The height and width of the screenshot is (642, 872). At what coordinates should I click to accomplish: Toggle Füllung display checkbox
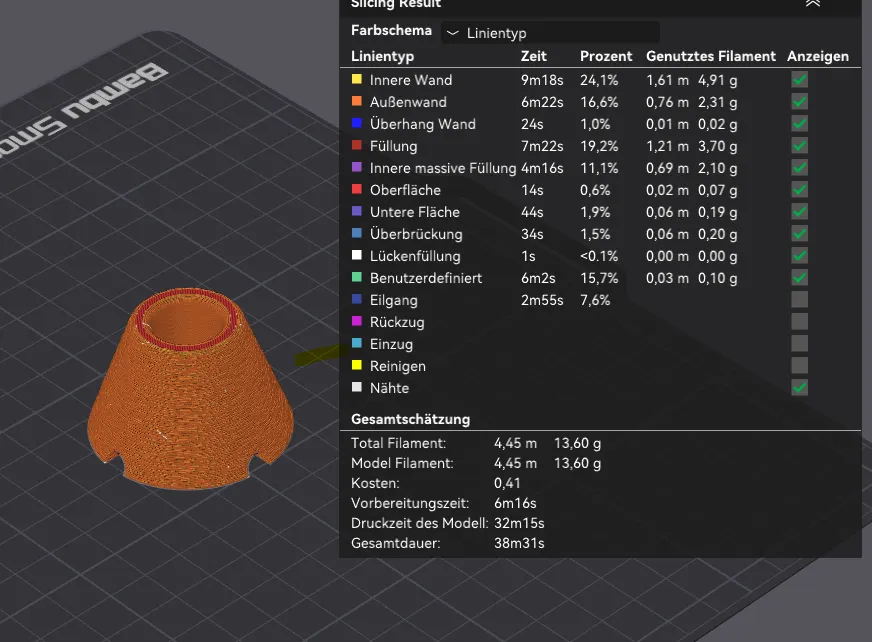tap(800, 146)
